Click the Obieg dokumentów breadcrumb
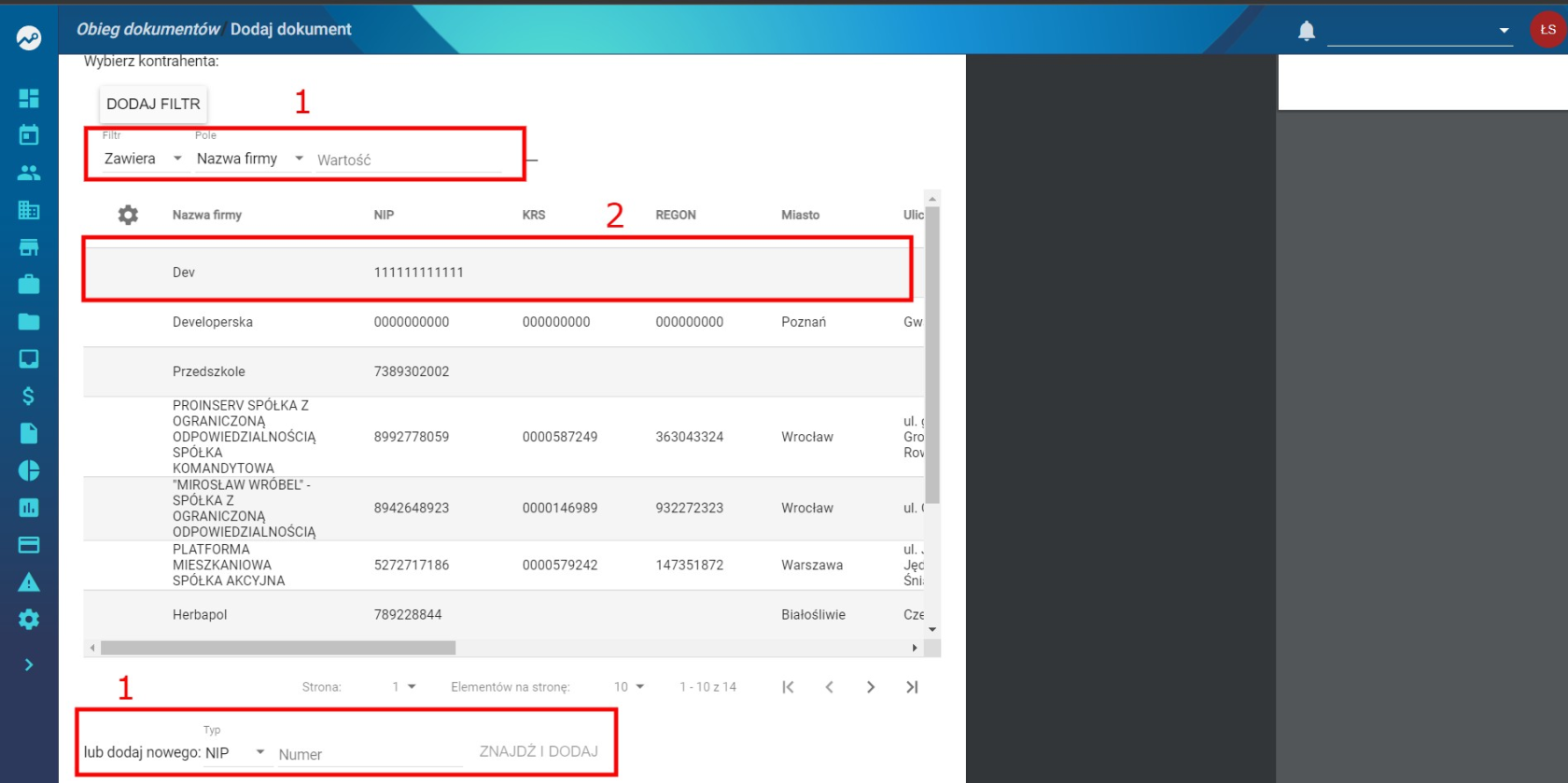 [x=147, y=29]
